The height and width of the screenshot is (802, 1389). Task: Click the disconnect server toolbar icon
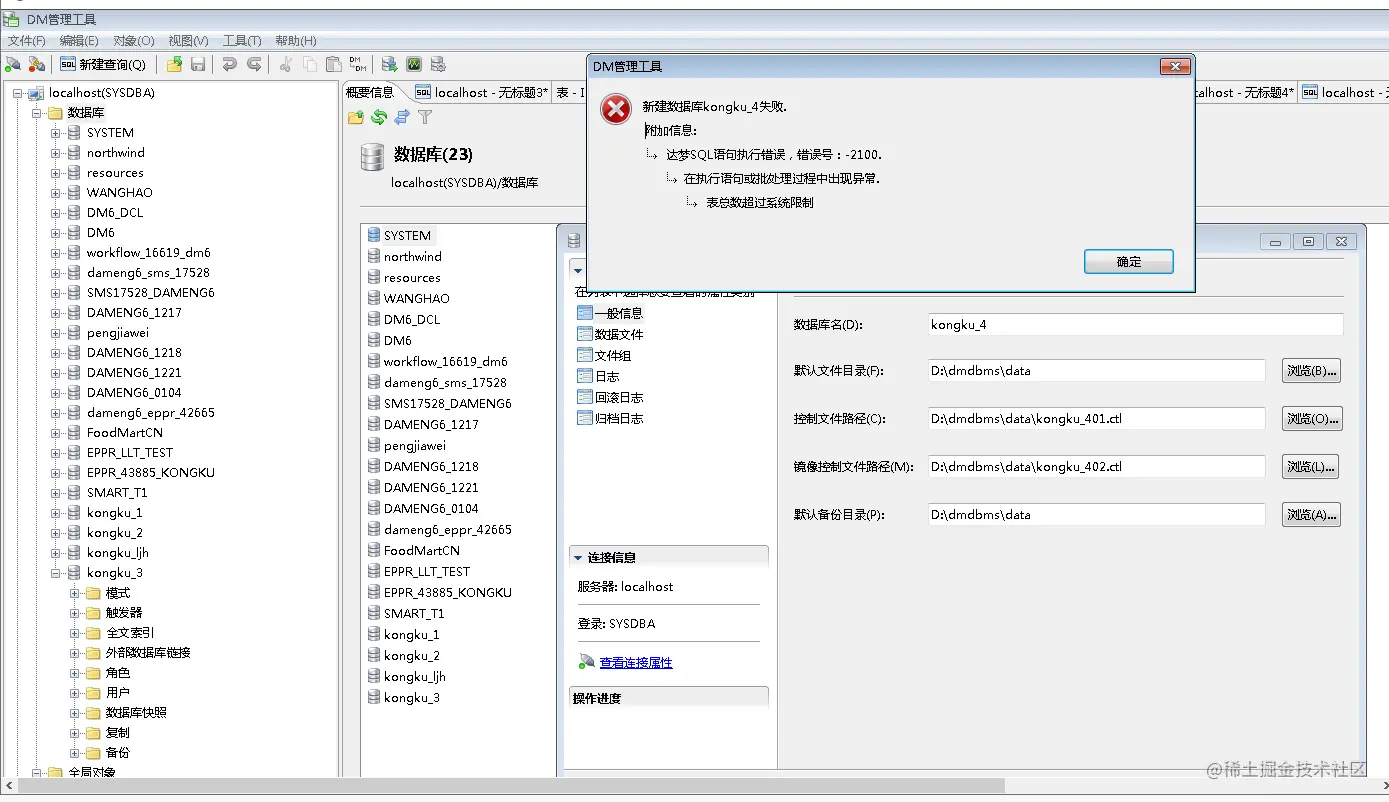(37, 65)
